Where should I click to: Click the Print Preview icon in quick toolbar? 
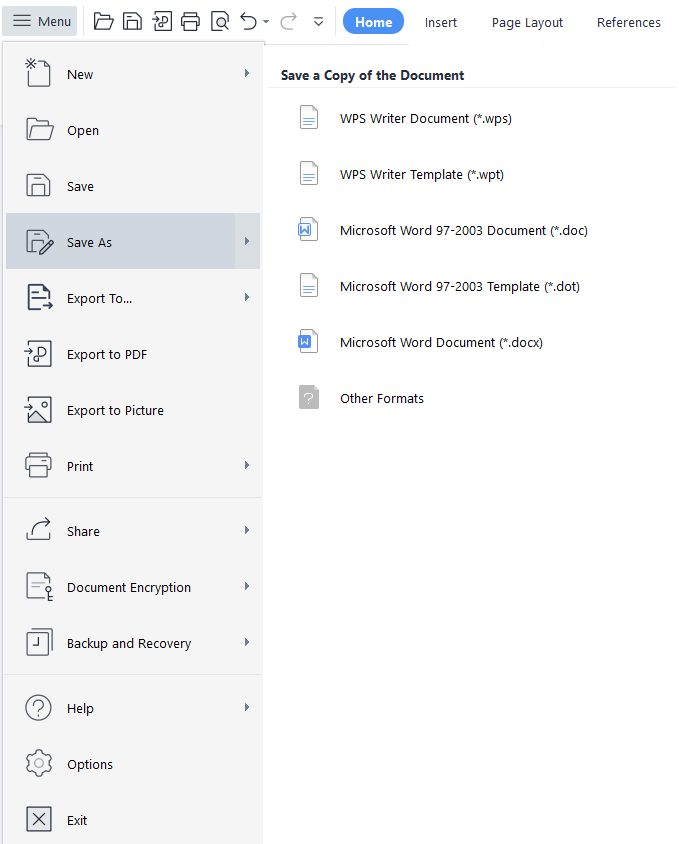pyautogui.click(x=220, y=22)
